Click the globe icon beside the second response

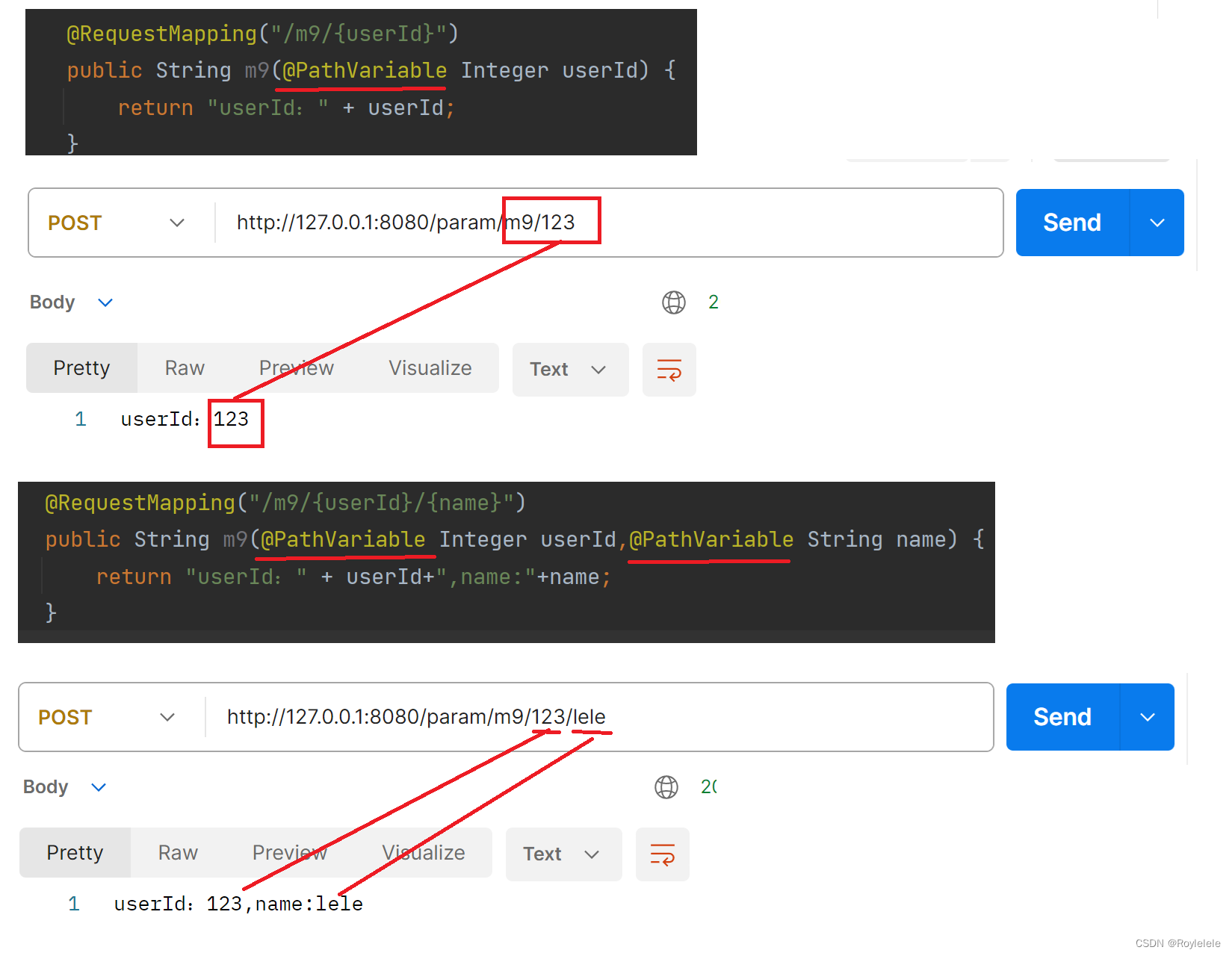(x=665, y=786)
